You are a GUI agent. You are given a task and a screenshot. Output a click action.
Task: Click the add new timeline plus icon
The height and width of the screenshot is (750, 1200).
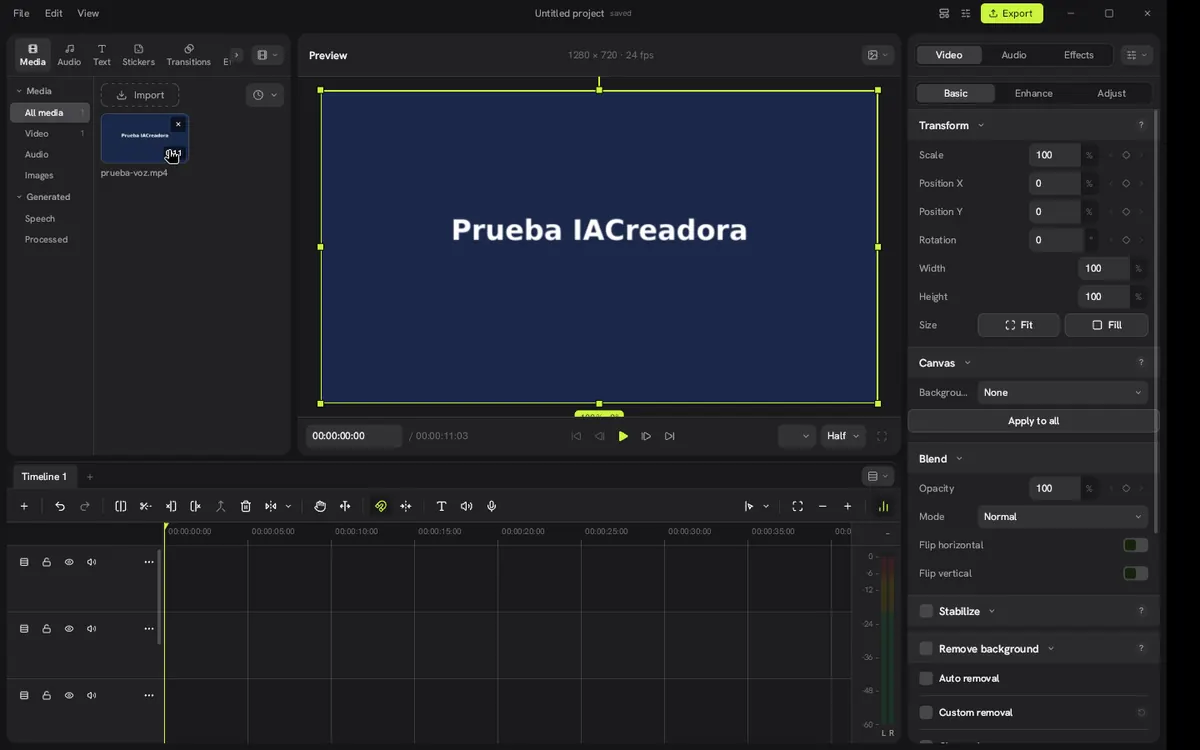point(89,477)
